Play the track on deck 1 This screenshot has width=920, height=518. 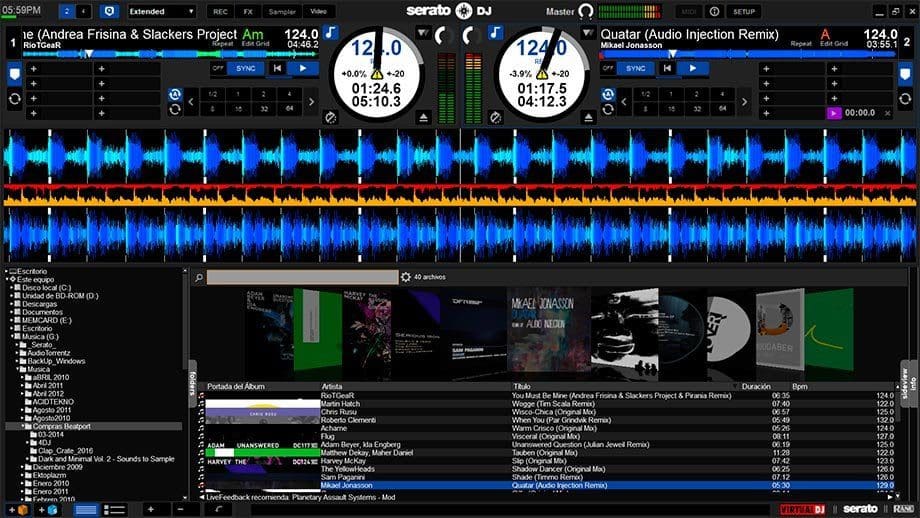tap(303, 68)
